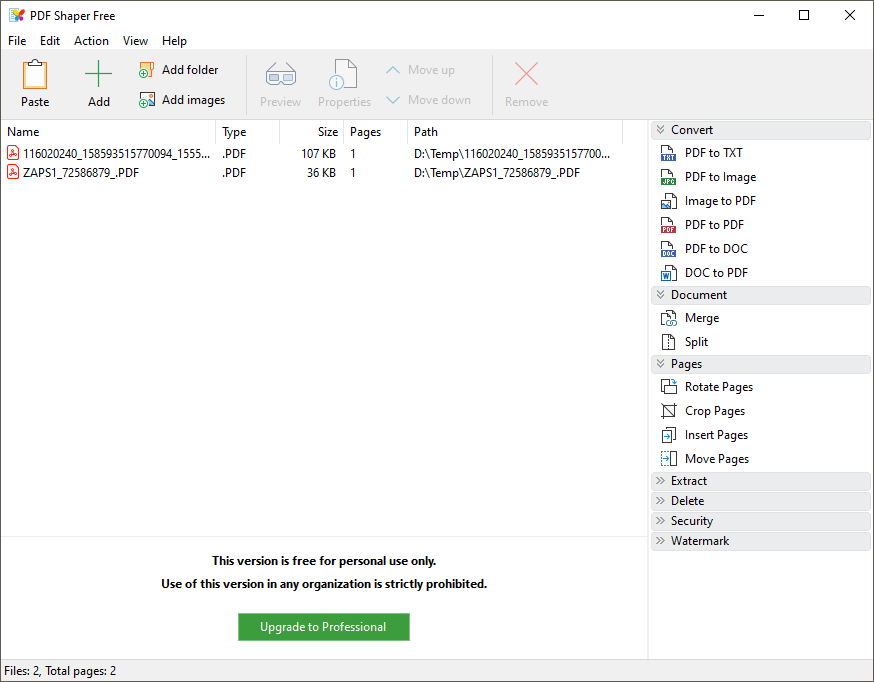This screenshot has width=874, height=682.
Task: Click the Move Pages icon
Action: pos(668,459)
